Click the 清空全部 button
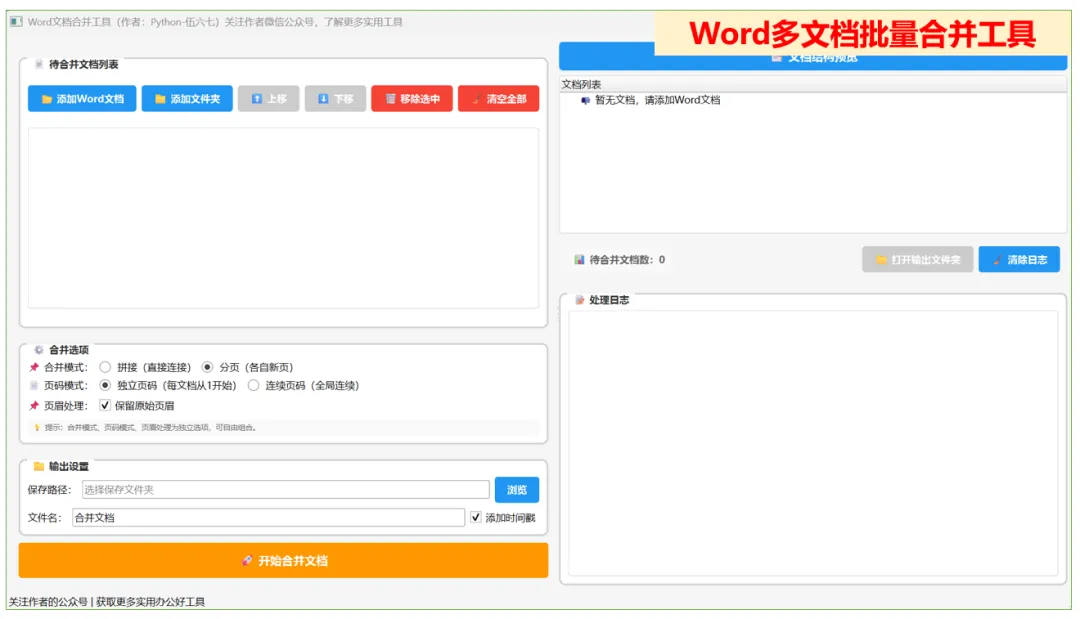This screenshot has height=619, width=1080. (499, 98)
